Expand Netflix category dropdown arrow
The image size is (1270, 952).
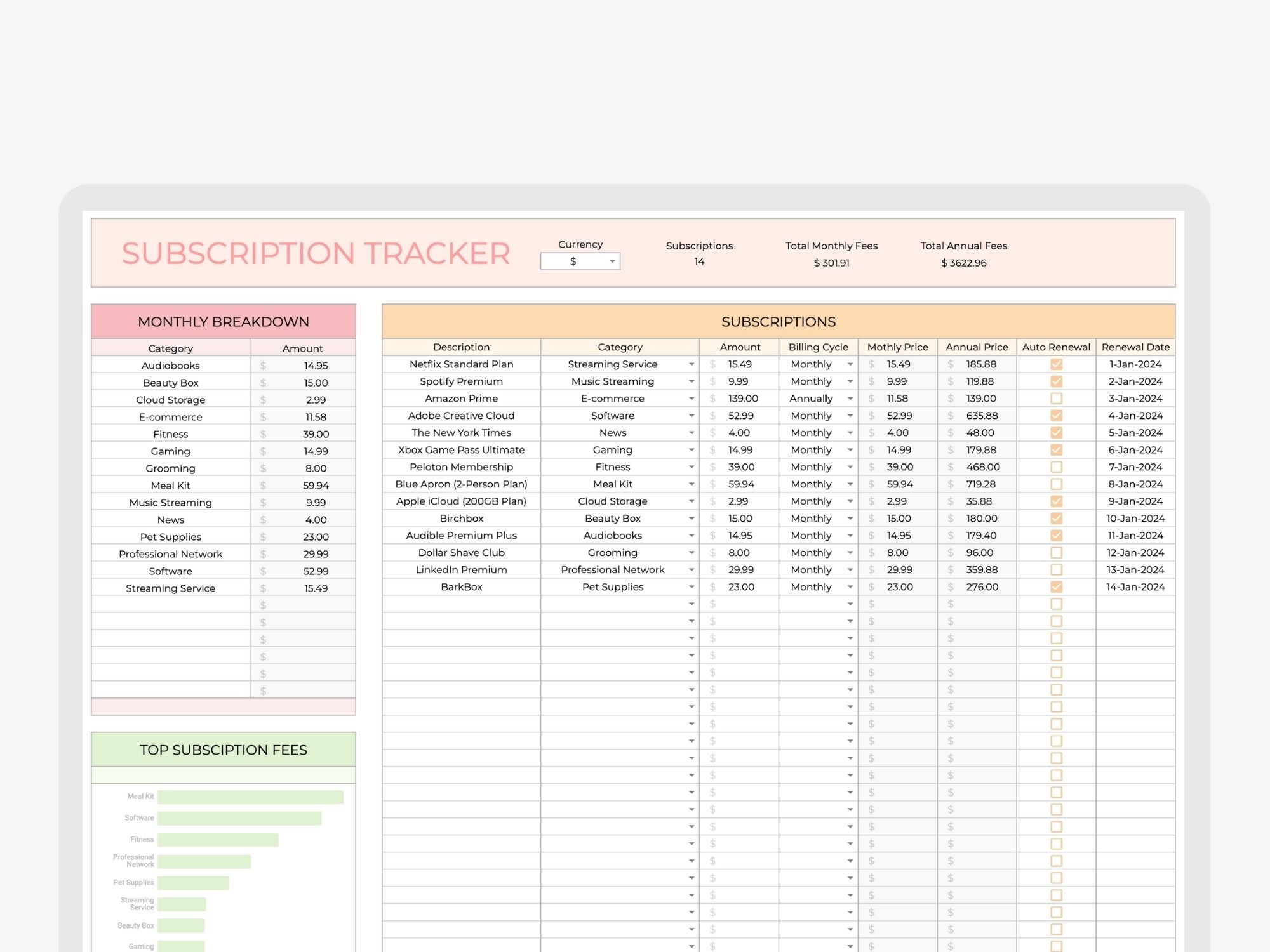point(691,364)
